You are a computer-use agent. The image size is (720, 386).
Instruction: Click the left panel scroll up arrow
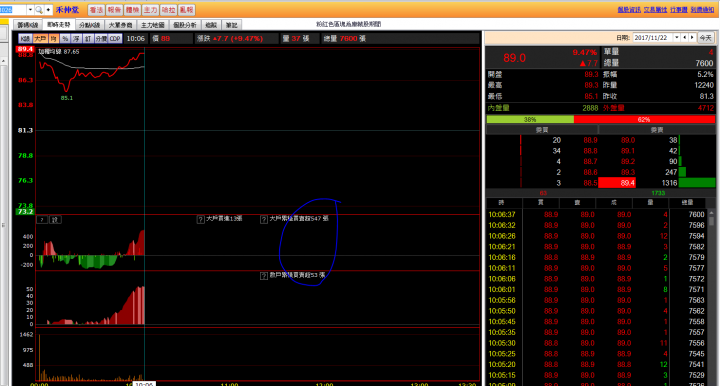3,61
